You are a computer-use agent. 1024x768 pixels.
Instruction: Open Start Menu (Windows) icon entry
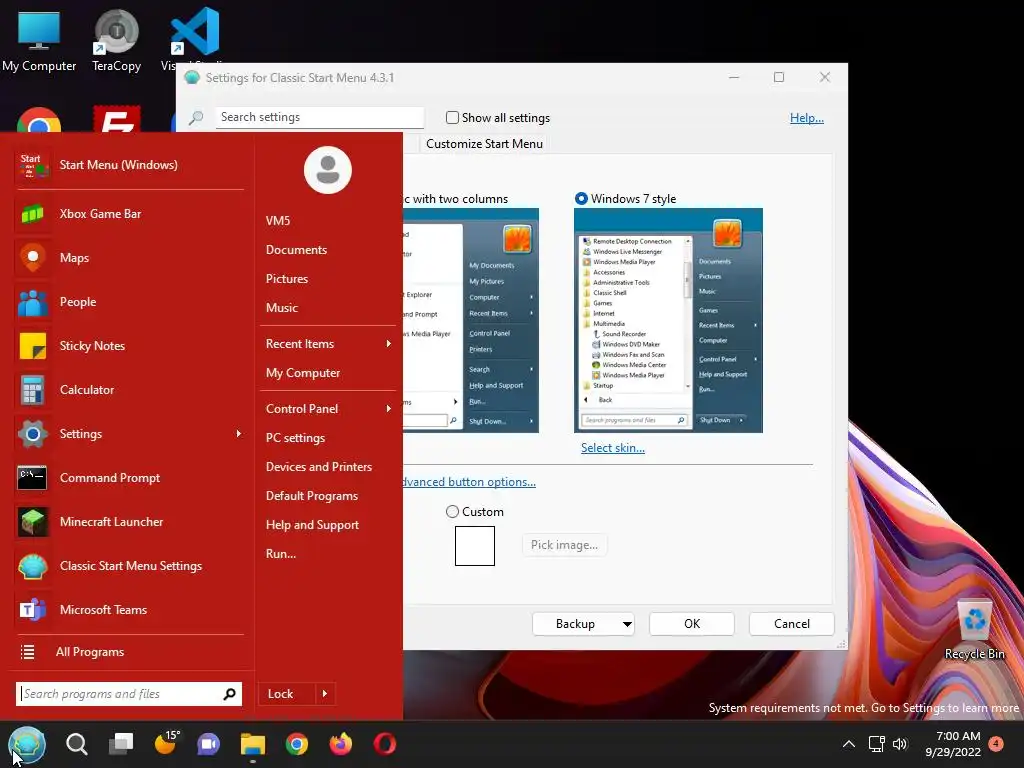[33, 165]
